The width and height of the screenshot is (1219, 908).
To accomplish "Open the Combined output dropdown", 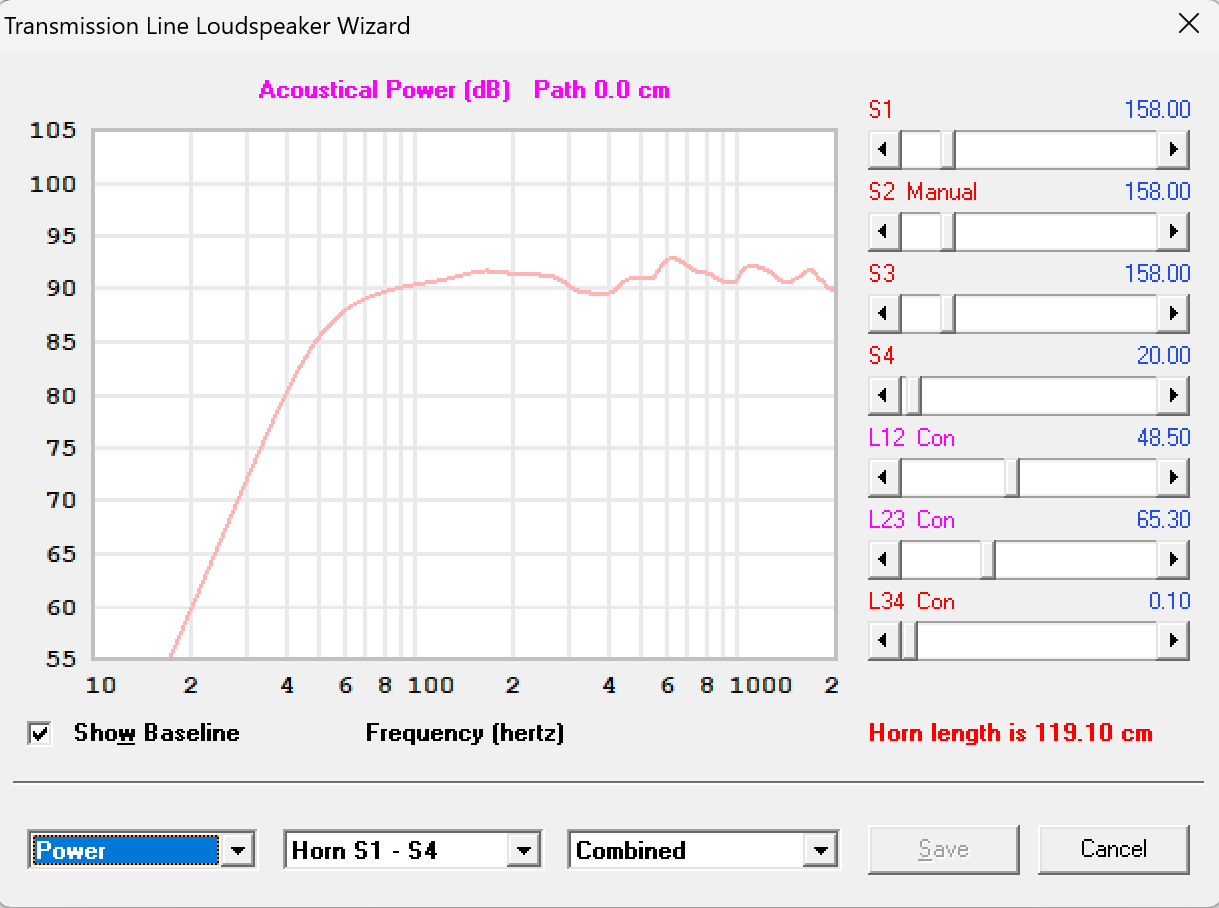I will [x=821, y=851].
